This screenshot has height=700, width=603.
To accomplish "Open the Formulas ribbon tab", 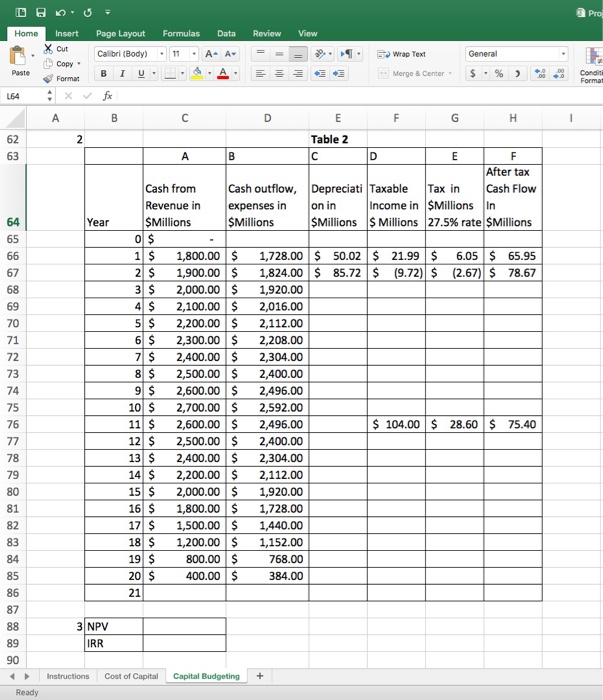I will point(181,33).
